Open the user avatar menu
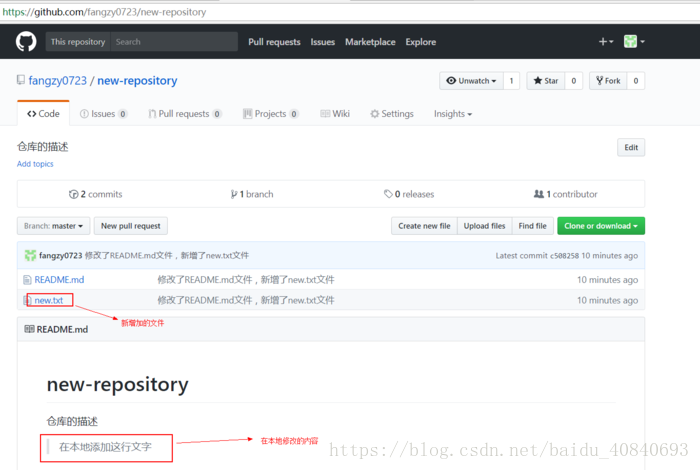This screenshot has width=700, height=470. click(634, 42)
